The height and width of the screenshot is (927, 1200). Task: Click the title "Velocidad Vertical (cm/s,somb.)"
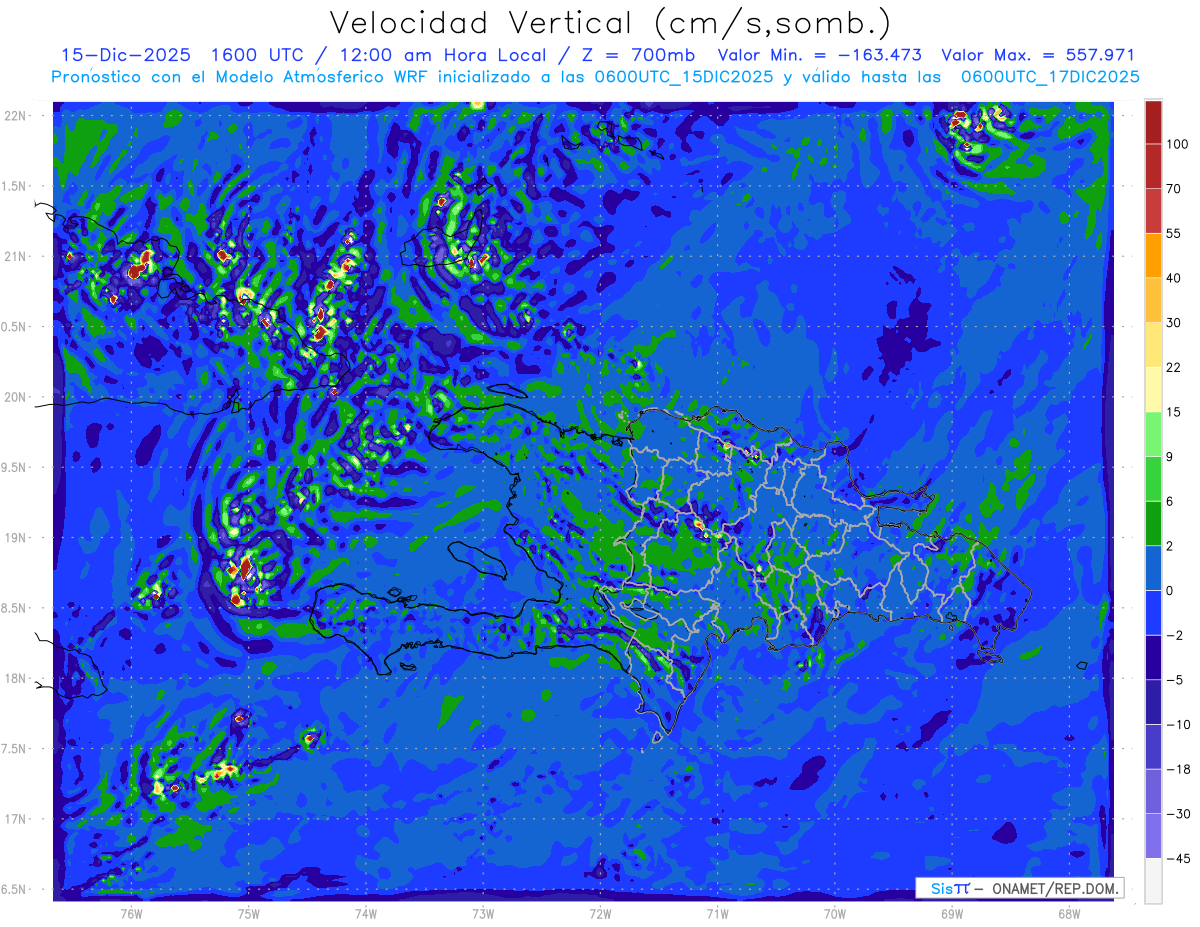click(x=610, y=23)
